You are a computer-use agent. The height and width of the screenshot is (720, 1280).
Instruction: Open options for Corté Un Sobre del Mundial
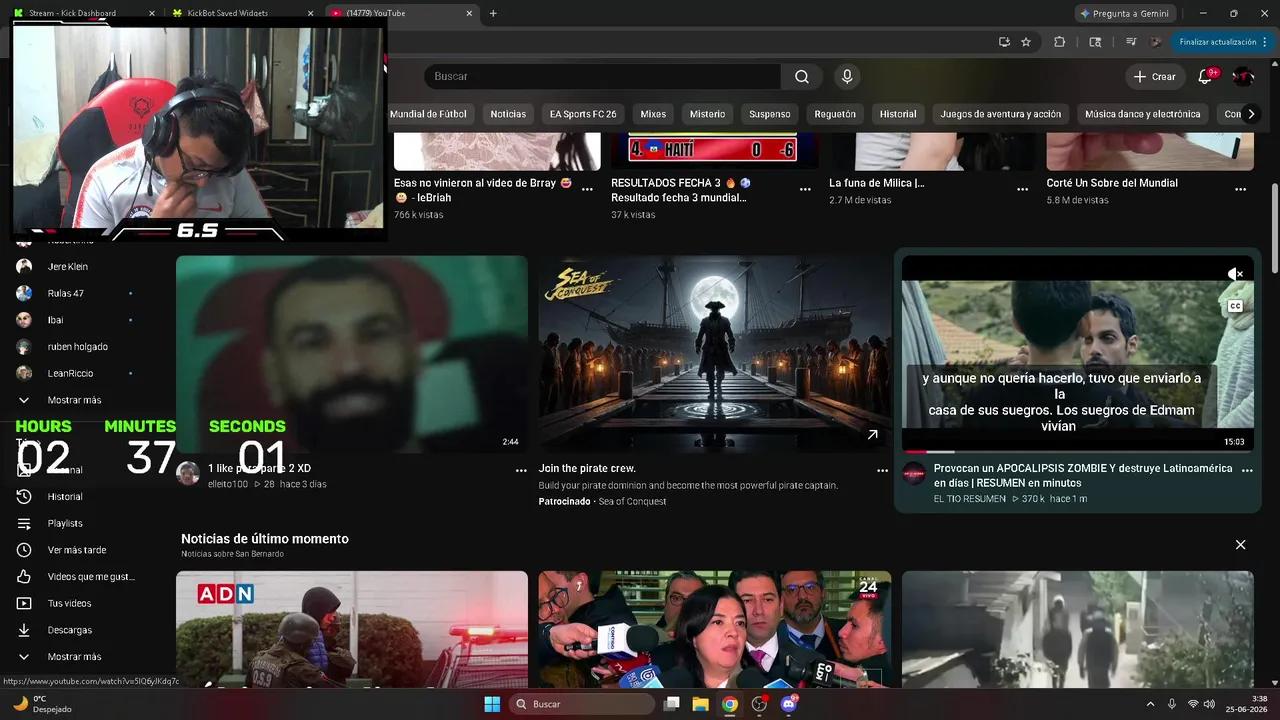[1240, 189]
